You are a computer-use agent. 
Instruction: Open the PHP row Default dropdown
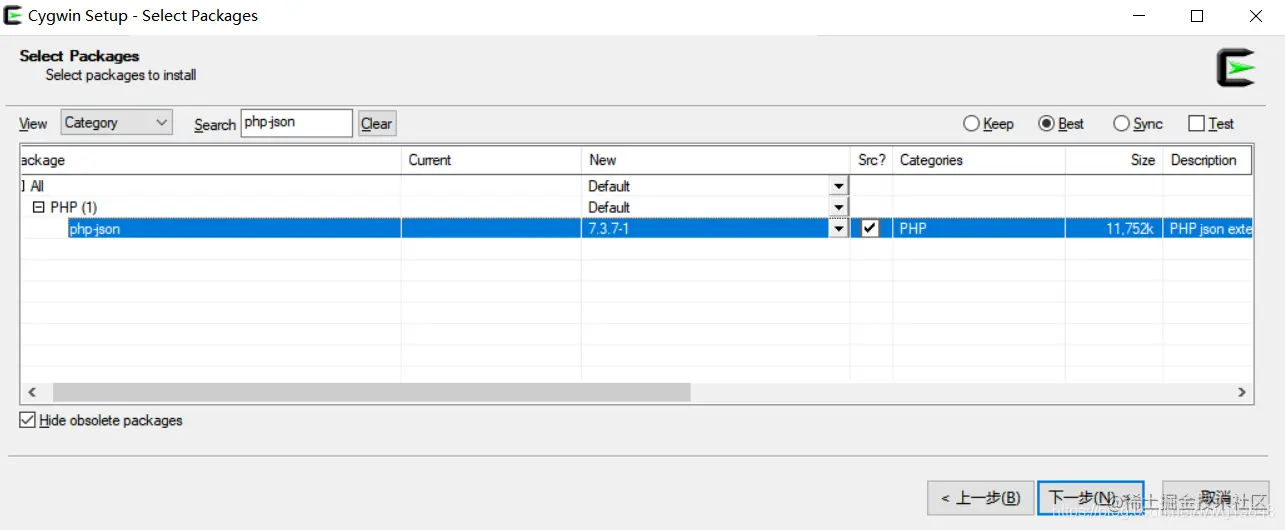coord(838,207)
